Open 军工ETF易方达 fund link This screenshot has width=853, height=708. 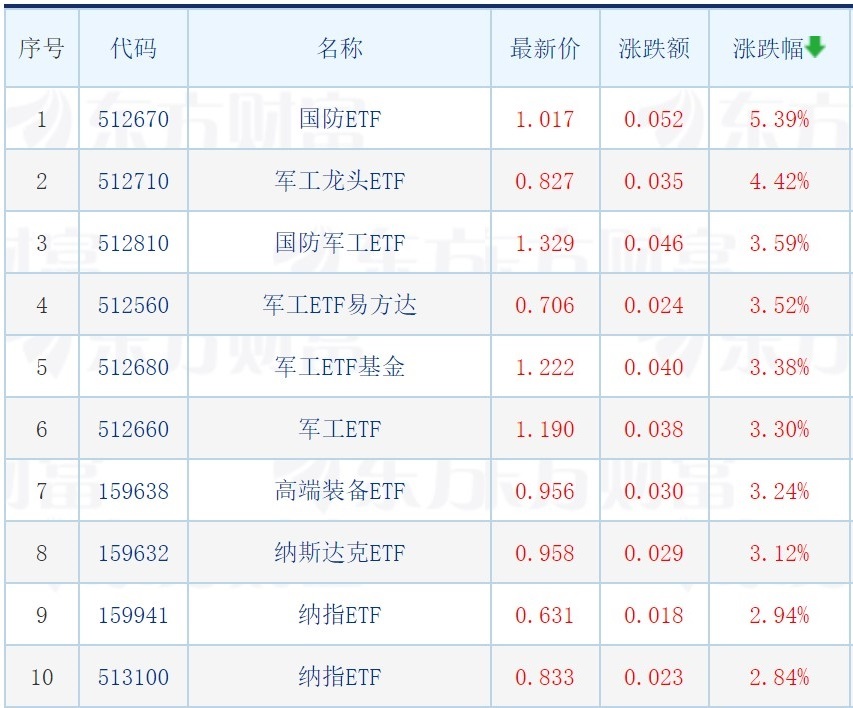click(339, 305)
